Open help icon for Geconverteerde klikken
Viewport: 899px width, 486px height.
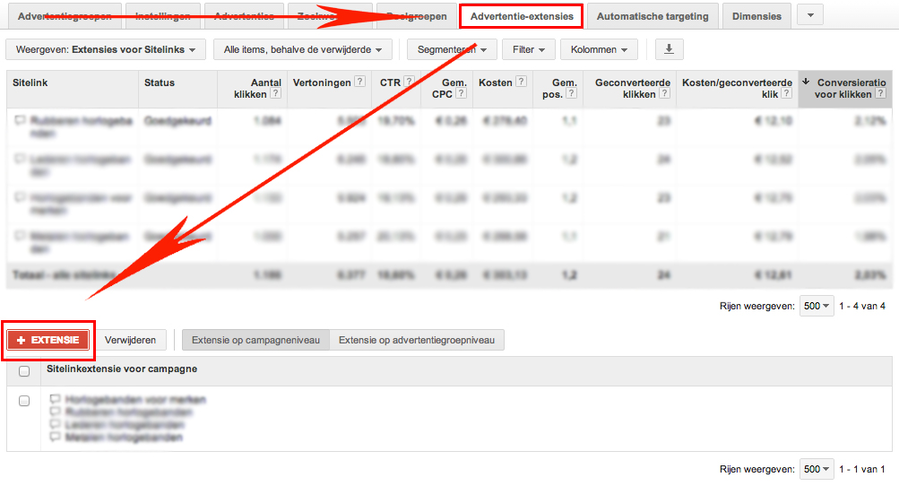click(x=663, y=93)
